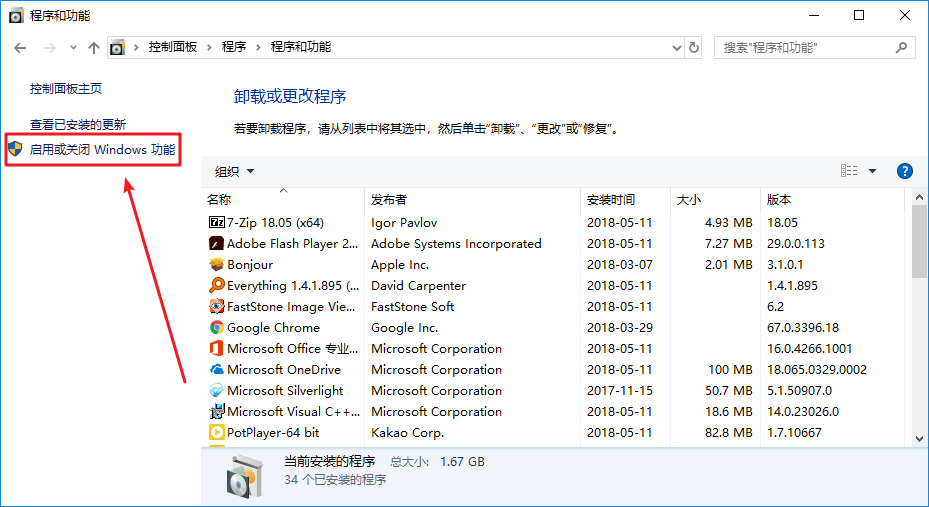Open the 组织 dropdown menu
The width and height of the screenshot is (929, 507).
coord(235,171)
